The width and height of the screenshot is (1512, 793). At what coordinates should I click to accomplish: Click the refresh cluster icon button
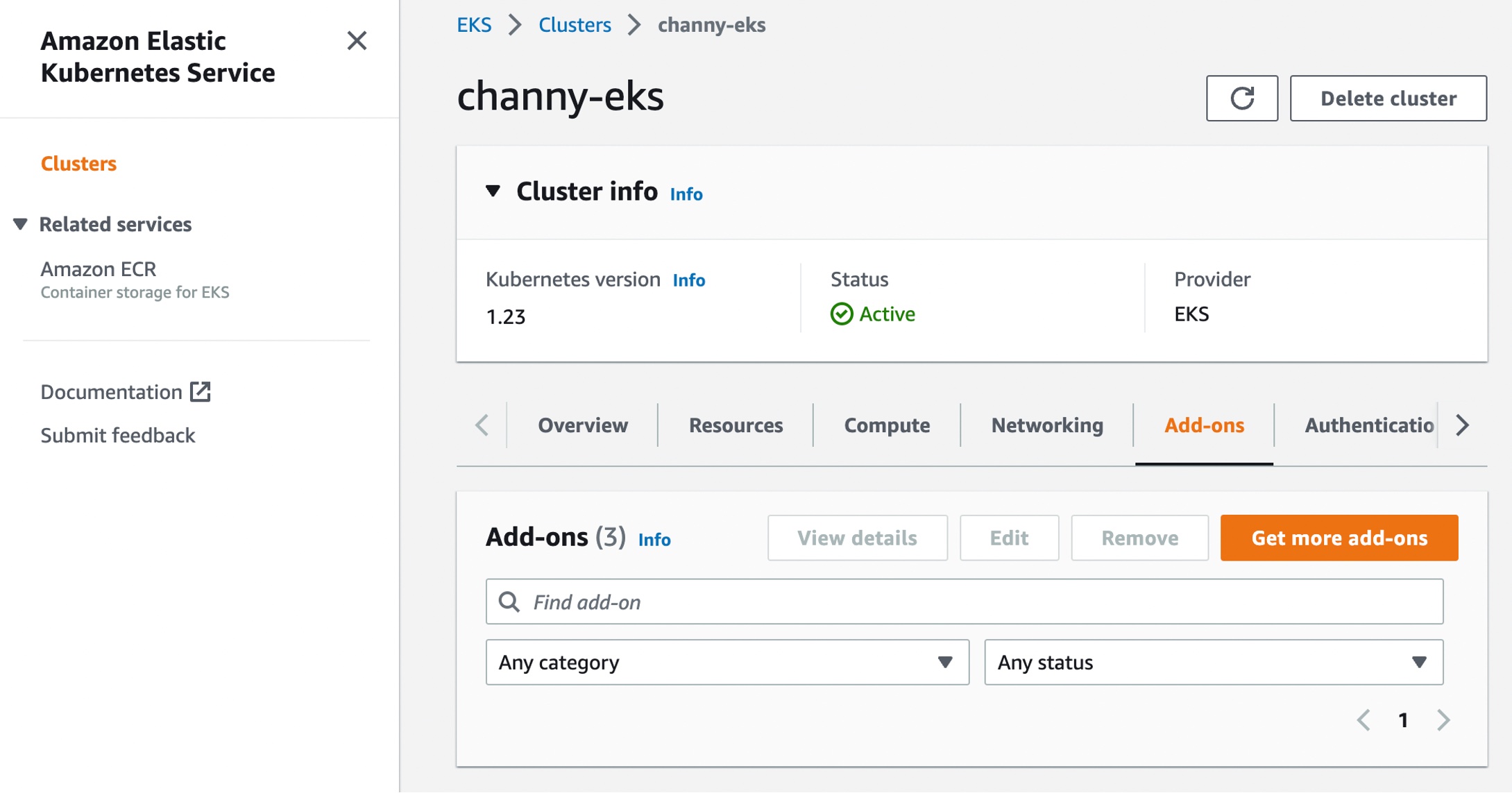point(1241,99)
